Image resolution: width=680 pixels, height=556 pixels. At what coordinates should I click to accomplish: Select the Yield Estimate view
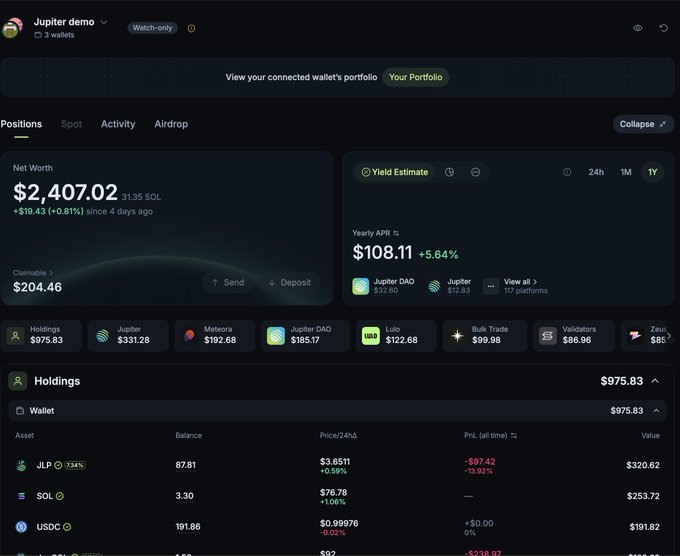[x=395, y=172]
